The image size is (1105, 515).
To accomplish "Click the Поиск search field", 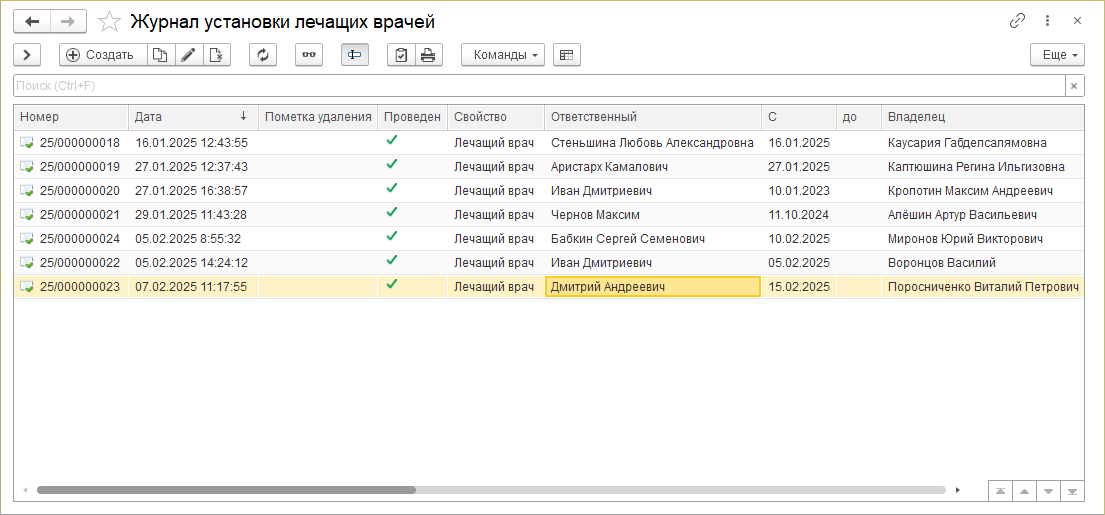I will pos(538,86).
